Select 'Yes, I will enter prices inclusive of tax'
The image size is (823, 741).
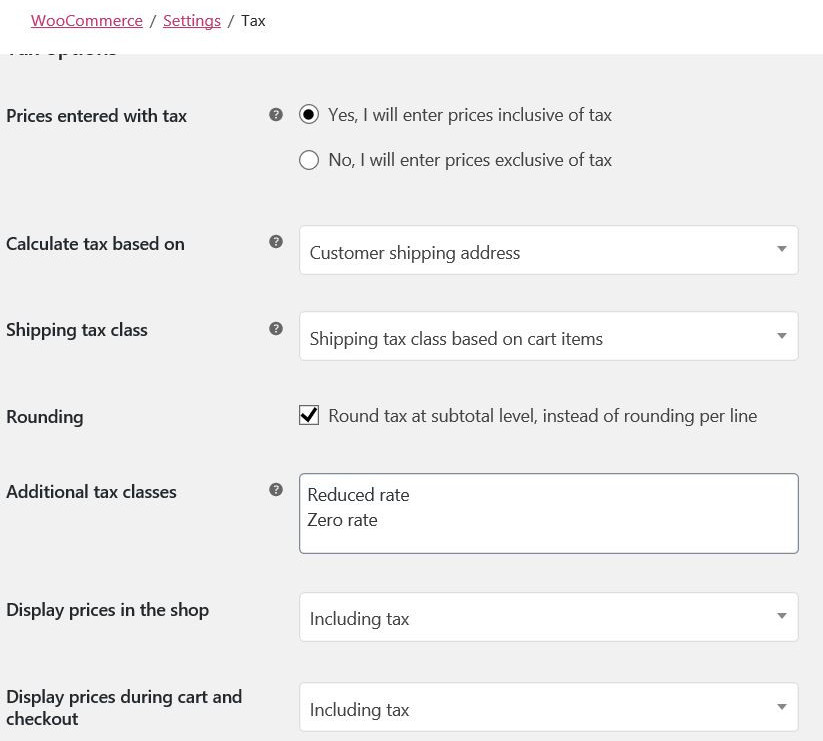coord(309,115)
